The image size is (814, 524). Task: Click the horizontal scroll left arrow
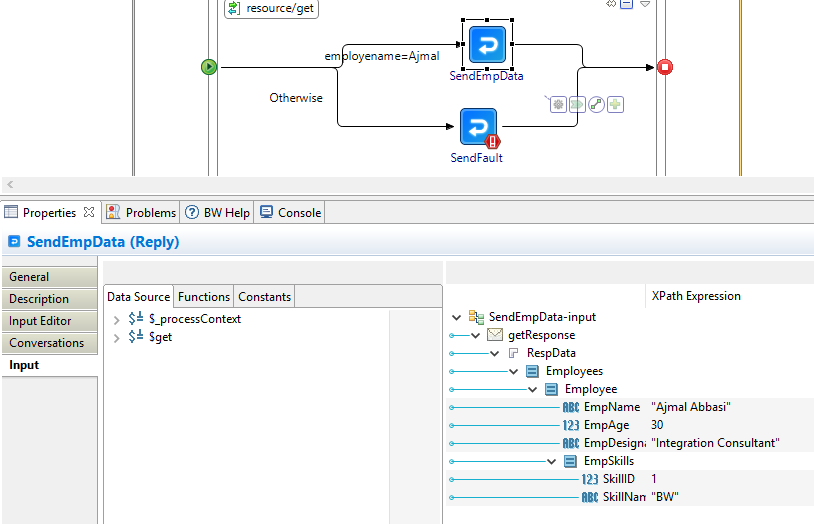coord(10,184)
